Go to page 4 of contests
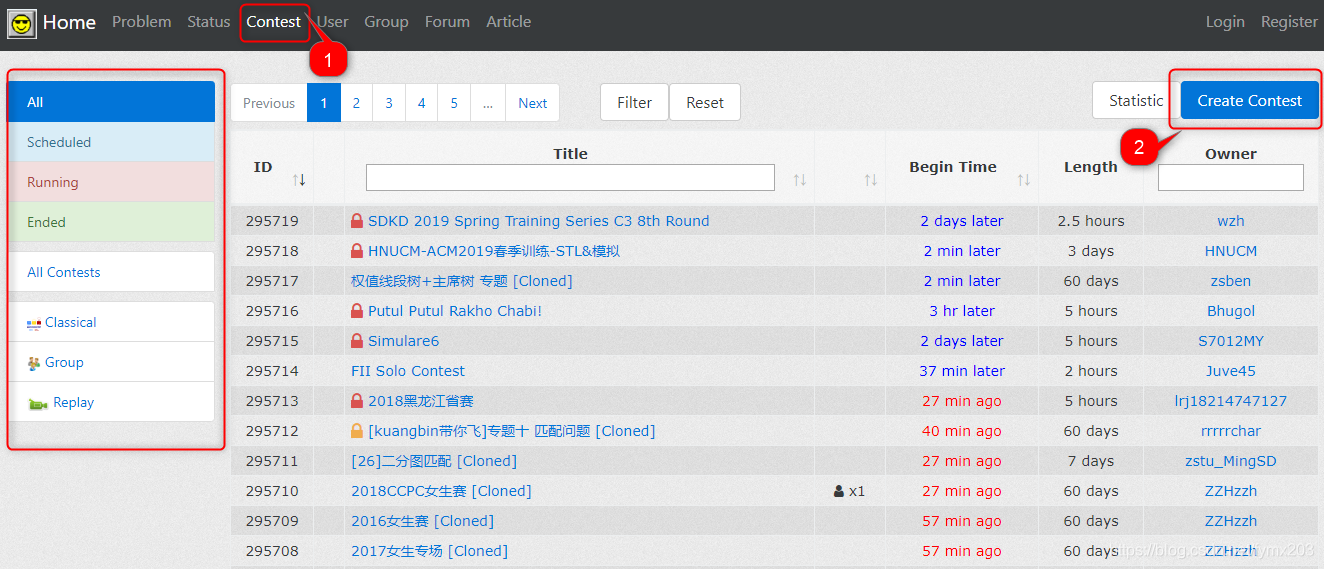Viewport: 1324px width, 569px height. click(x=422, y=103)
